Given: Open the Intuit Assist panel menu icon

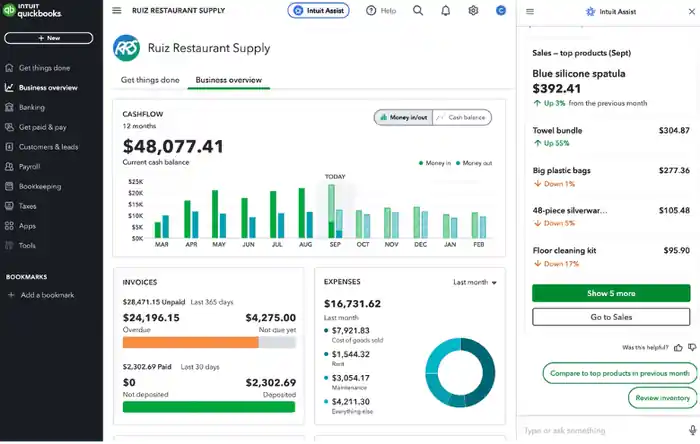Looking at the screenshot, I should pyautogui.click(x=530, y=12).
